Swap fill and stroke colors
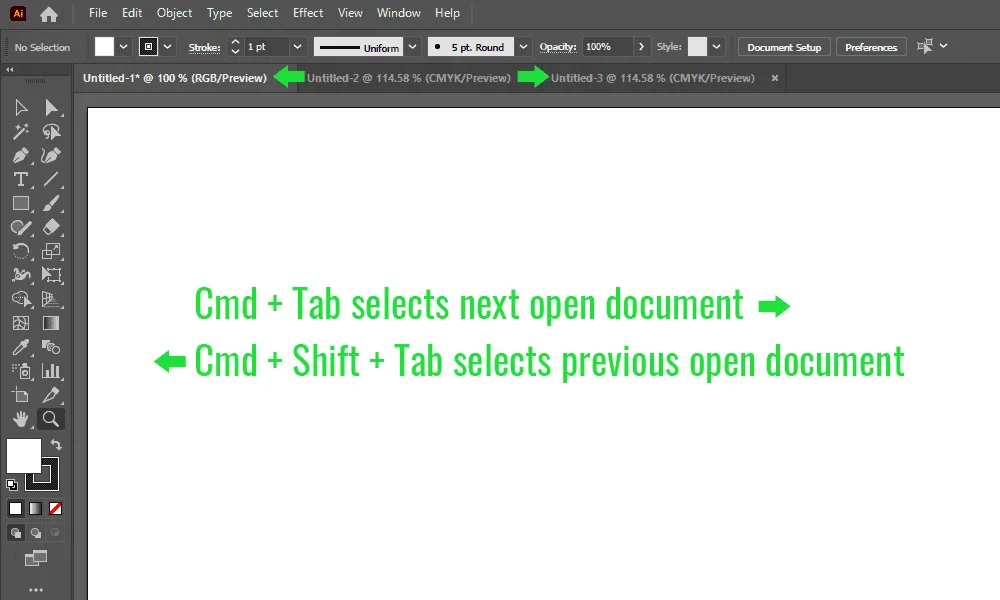Screen dimensions: 1000x600 (x=56, y=444)
